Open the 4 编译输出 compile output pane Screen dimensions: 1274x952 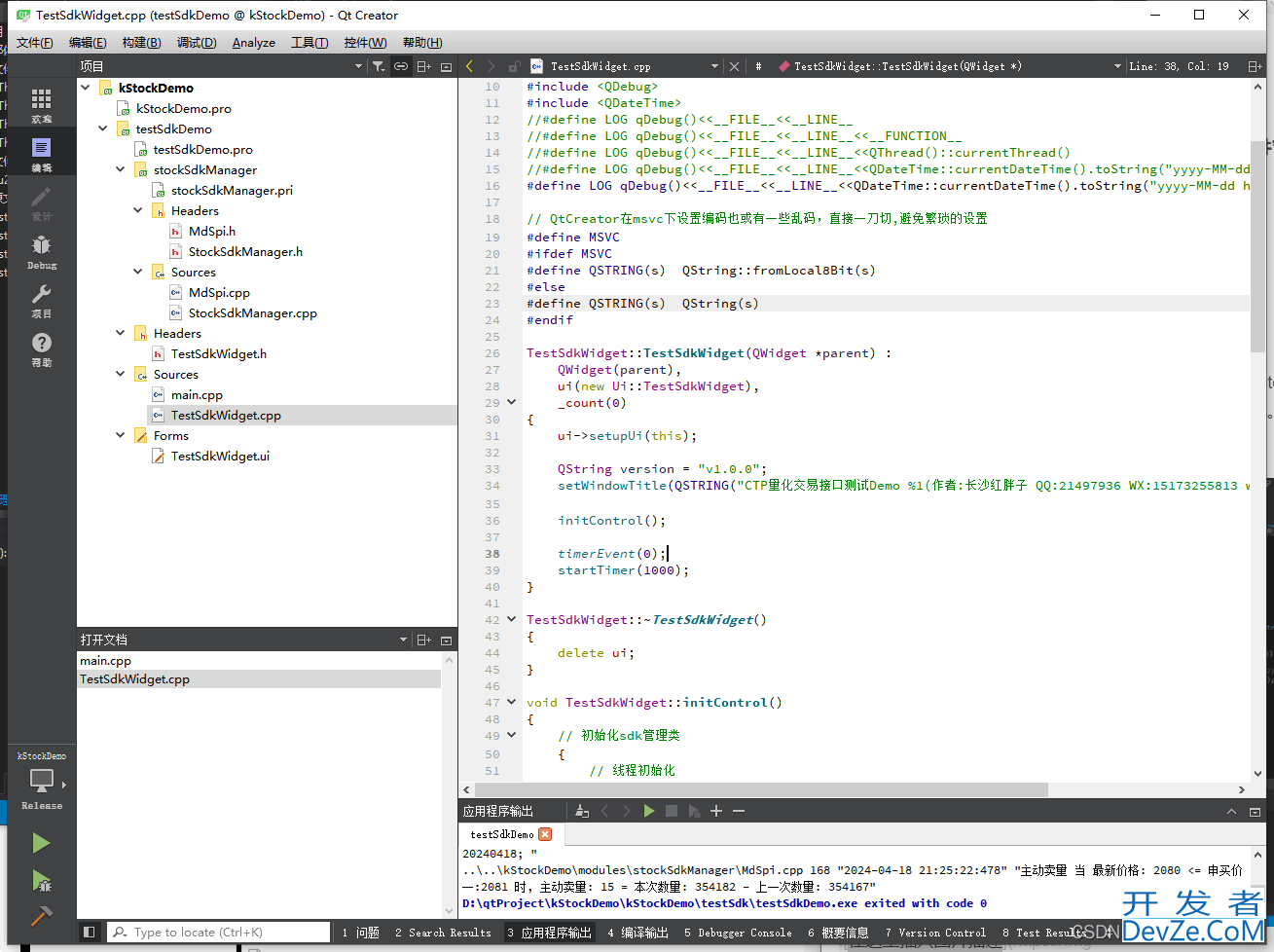click(x=637, y=933)
